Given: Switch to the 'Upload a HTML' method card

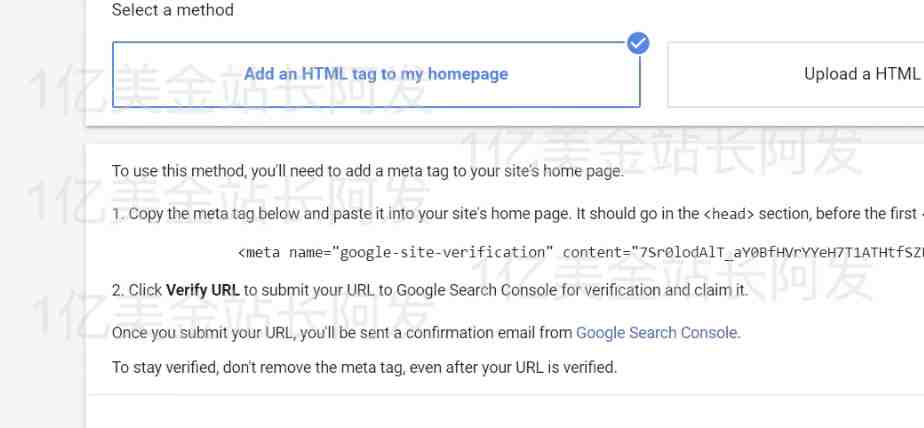Looking at the screenshot, I should pyautogui.click(x=796, y=74).
